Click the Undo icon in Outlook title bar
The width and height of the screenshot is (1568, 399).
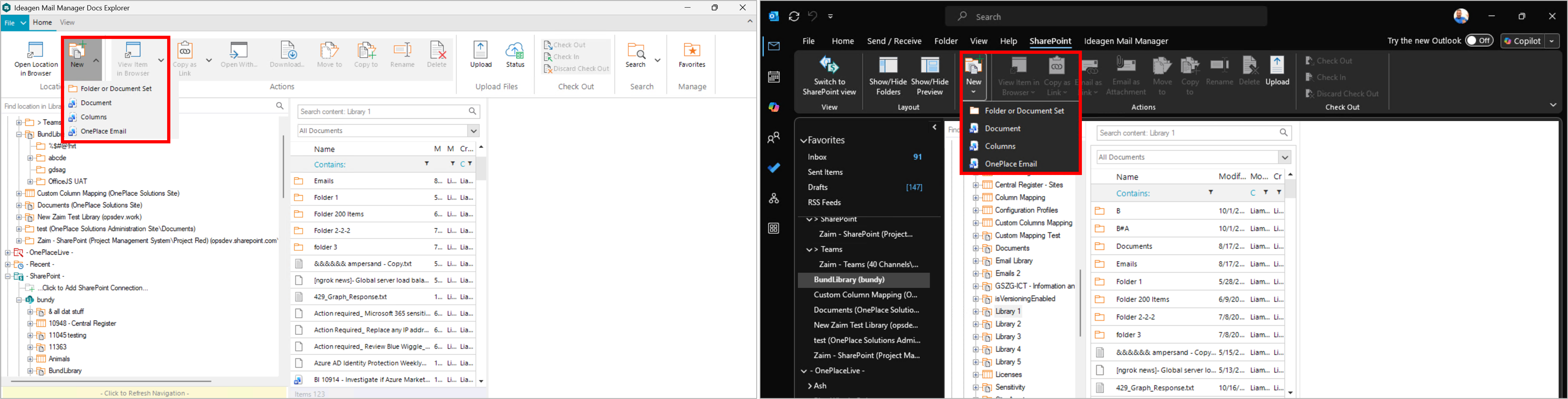point(813,16)
